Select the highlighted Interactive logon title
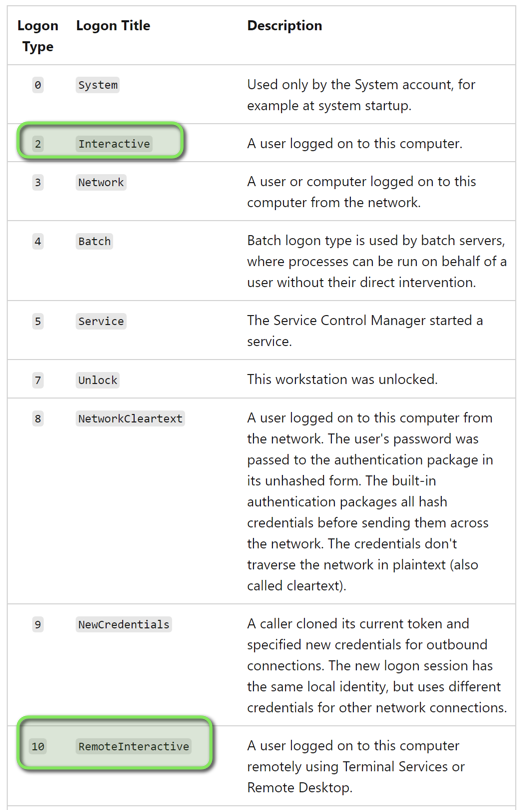The height and width of the screenshot is (810, 518). pos(114,144)
